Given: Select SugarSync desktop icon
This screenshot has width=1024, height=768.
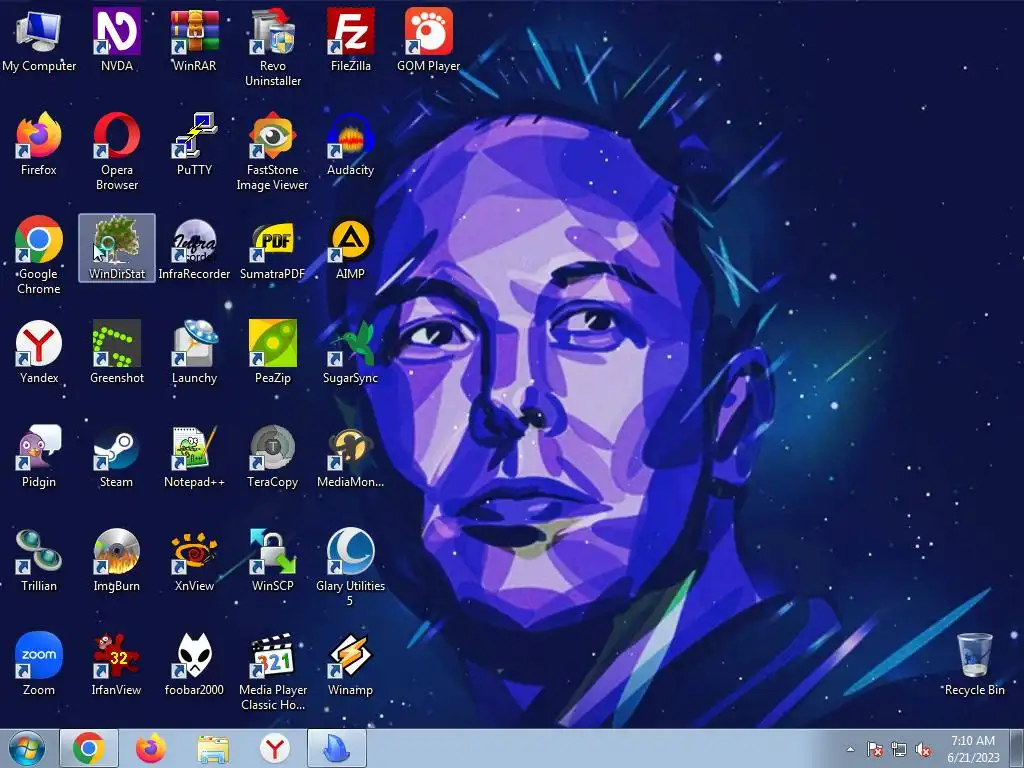Looking at the screenshot, I should point(351,352).
